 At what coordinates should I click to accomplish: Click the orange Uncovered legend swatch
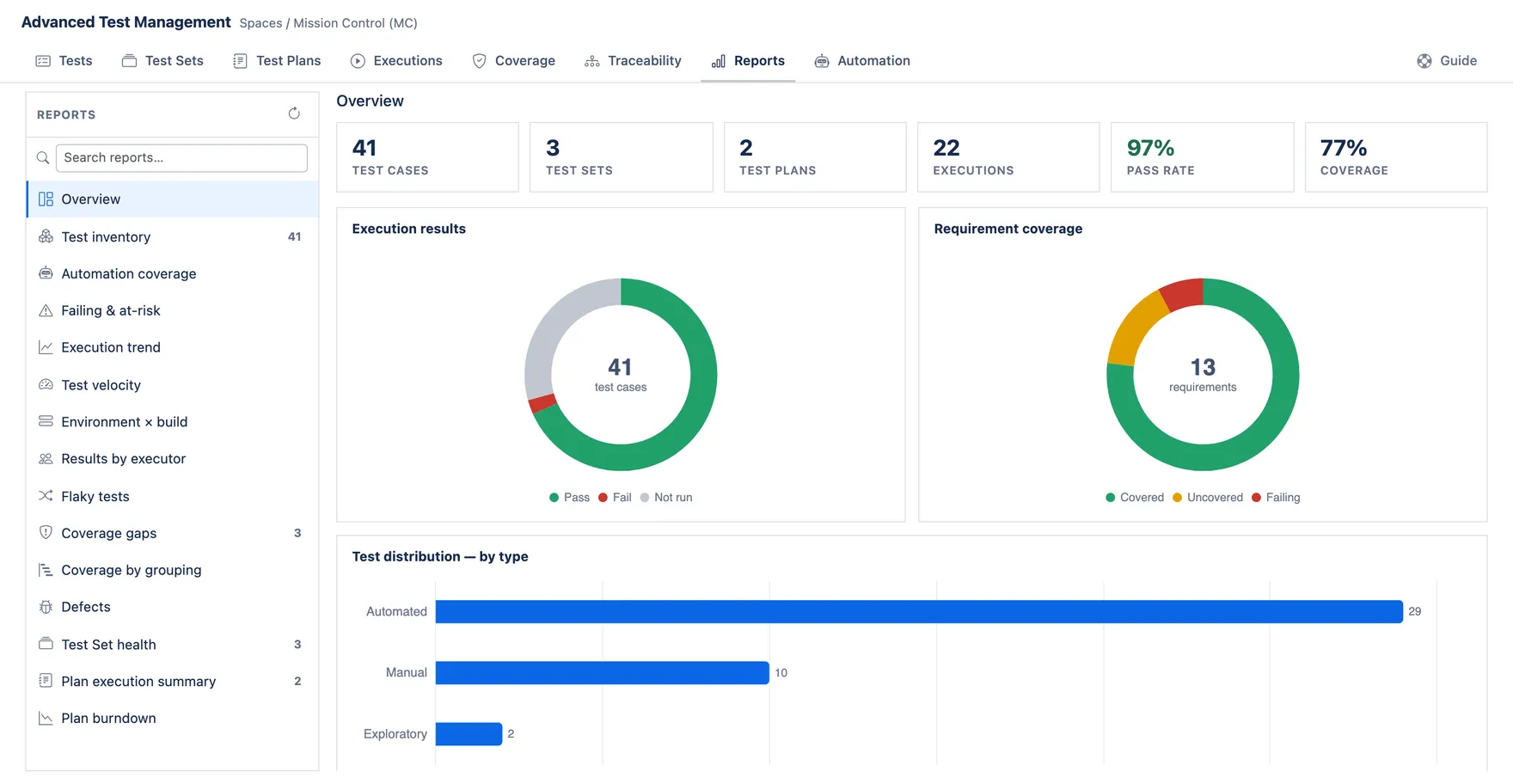pyautogui.click(x=1178, y=498)
